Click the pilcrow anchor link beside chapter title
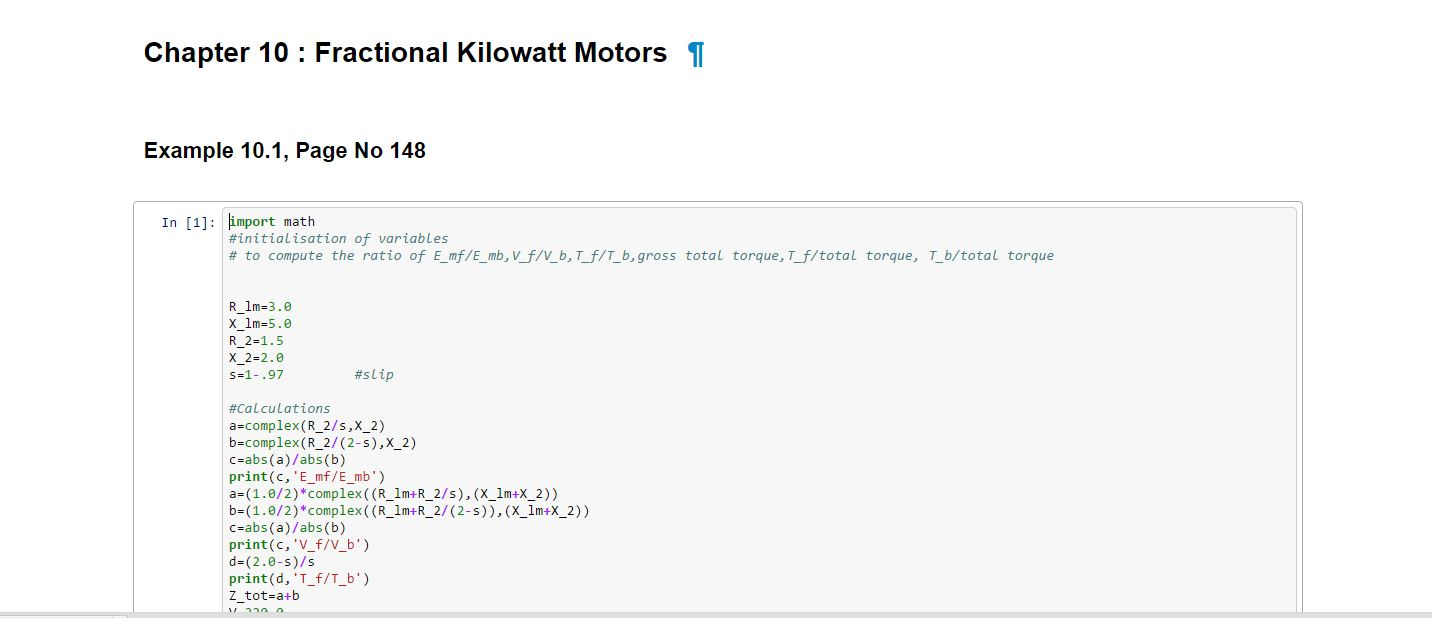The image size is (1432, 618). (697, 54)
